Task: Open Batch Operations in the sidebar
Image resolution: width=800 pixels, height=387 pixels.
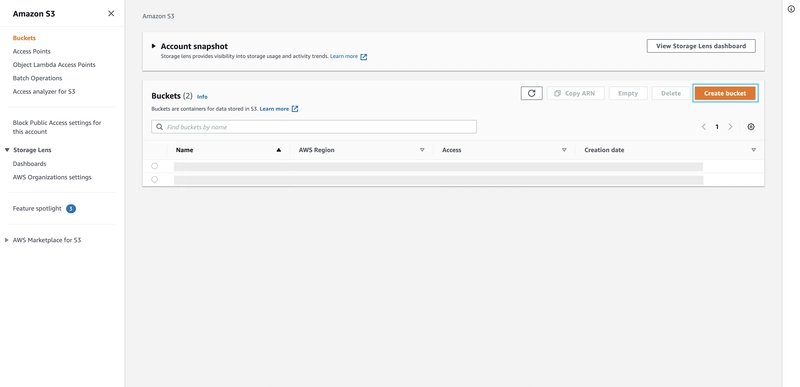Action: [x=37, y=78]
